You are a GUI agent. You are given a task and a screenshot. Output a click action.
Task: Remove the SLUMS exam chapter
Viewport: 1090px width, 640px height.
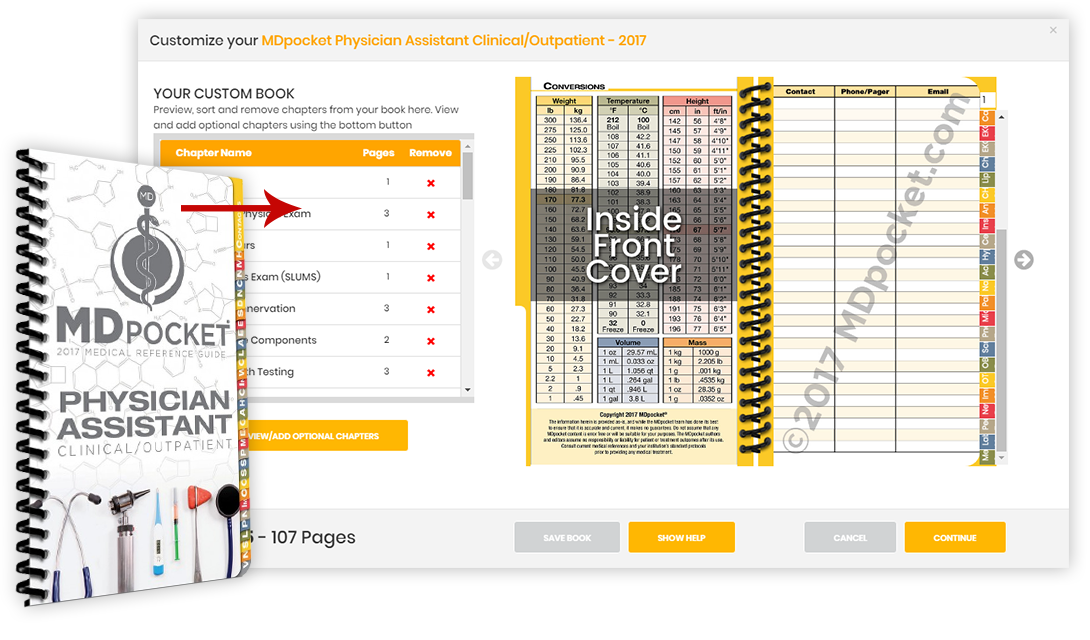(431, 278)
